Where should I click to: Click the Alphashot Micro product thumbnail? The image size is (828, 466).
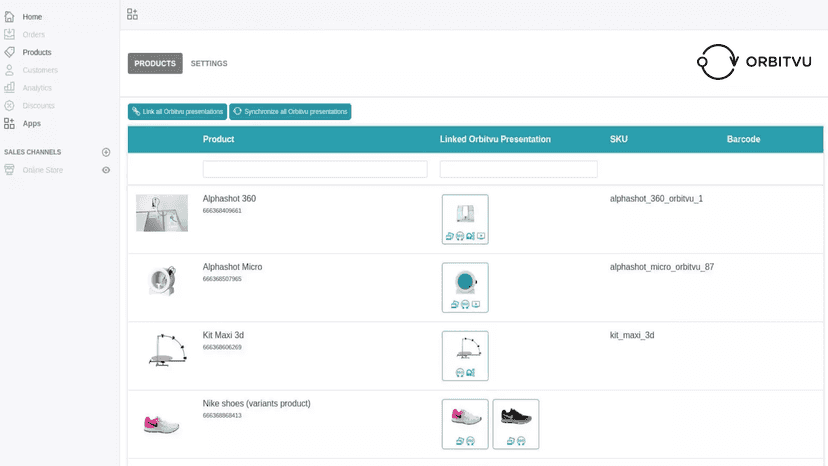pyautogui.click(x=162, y=281)
